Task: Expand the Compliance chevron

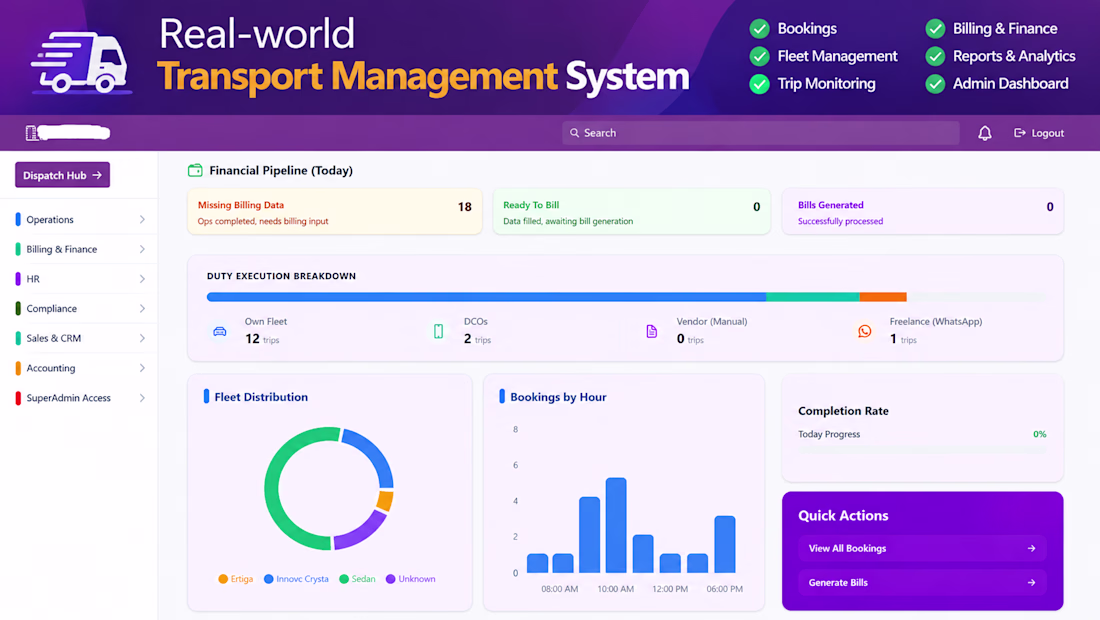Action: (x=142, y=309)
